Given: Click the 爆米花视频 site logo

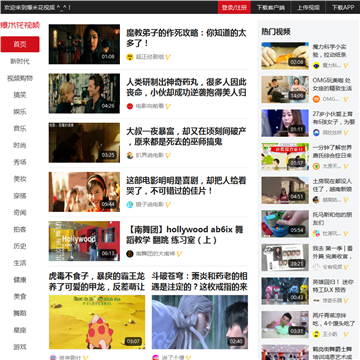Looking at the screenshot, I should [x=20, y=25].
